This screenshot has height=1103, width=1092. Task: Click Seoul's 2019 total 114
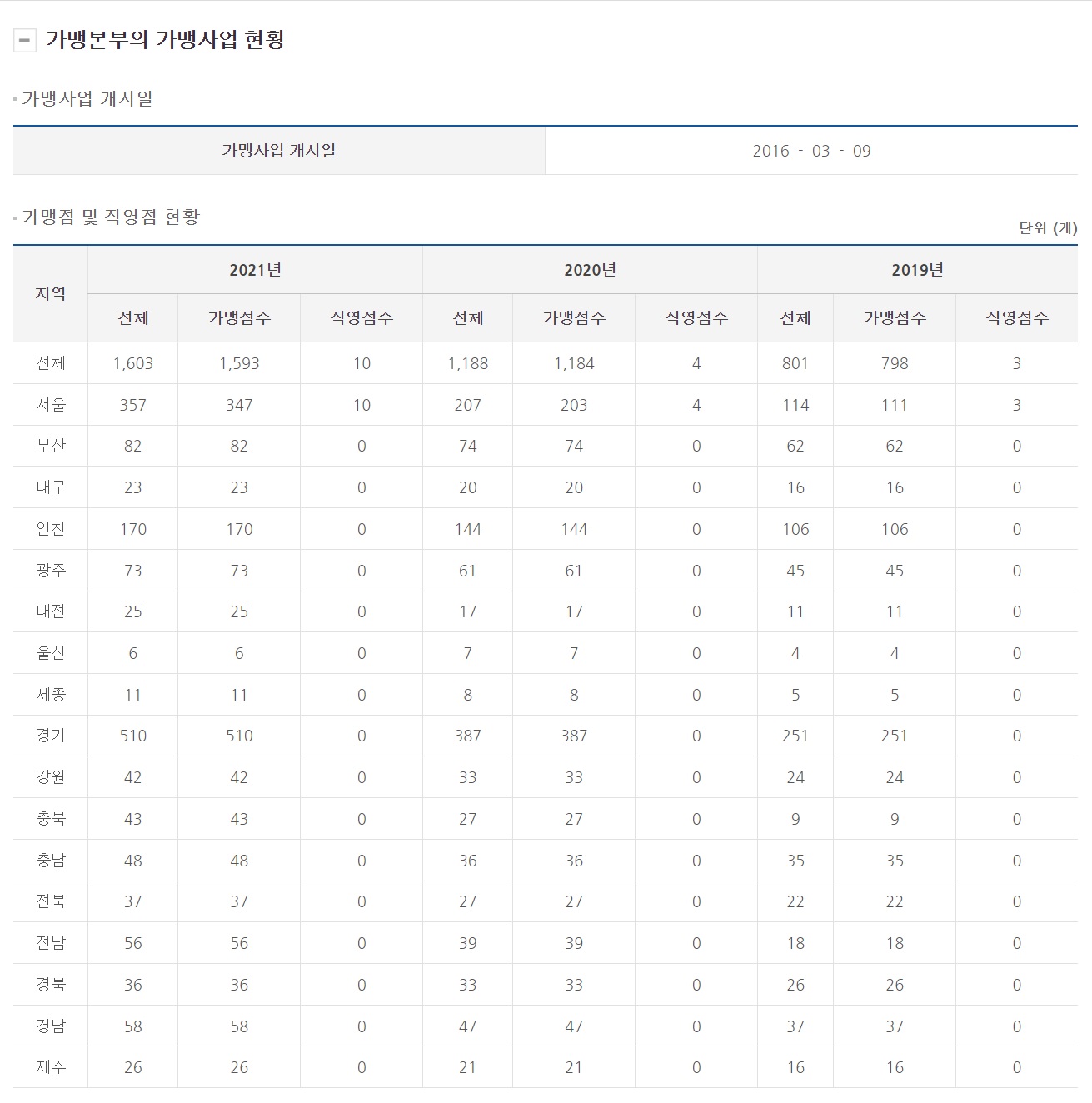tap(795, 405)
